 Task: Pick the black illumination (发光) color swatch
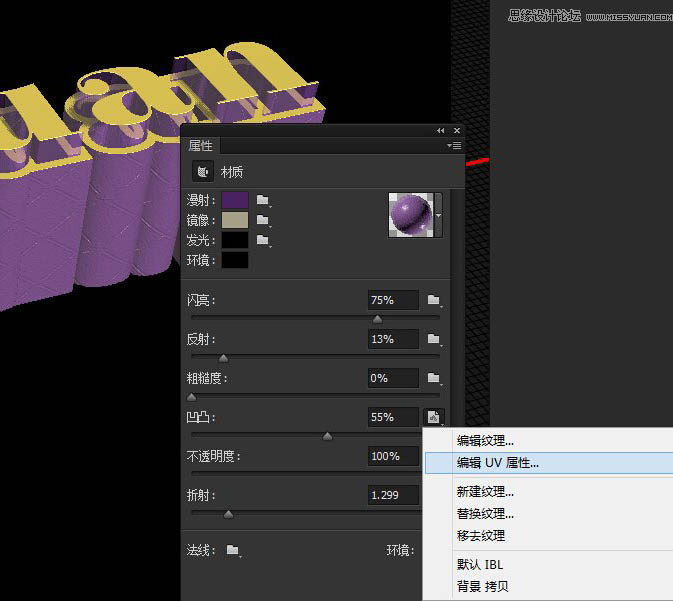coord(235,240)
